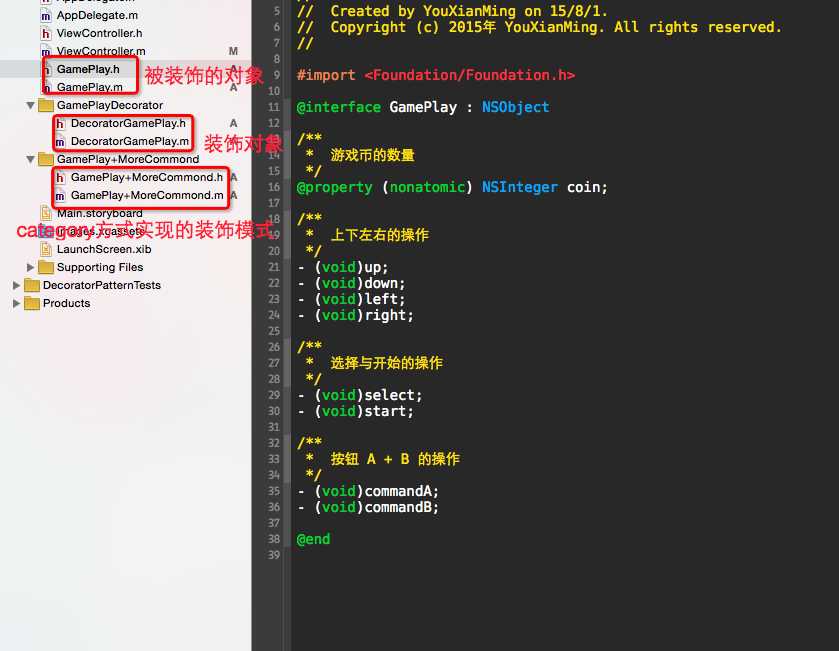Click the commandB method declaration
839x651 pixels.
368,507
